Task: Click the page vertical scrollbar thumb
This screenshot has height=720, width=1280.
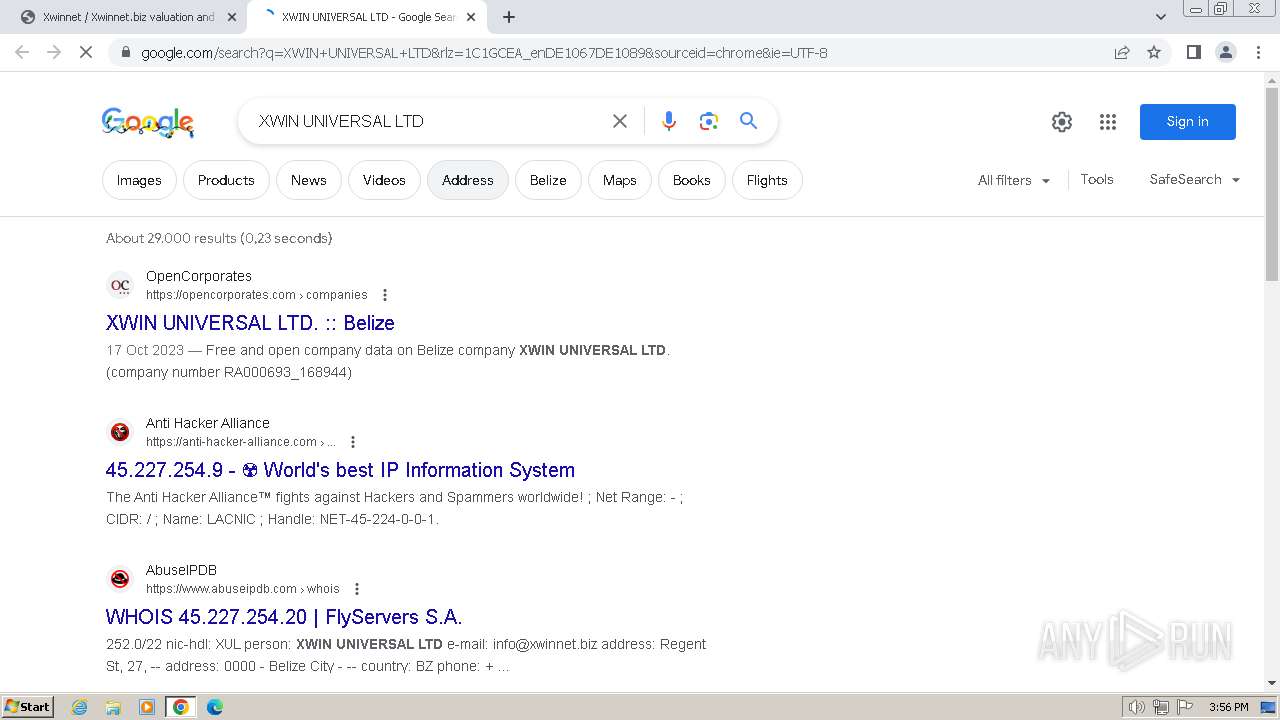Action: (1272, 185)
